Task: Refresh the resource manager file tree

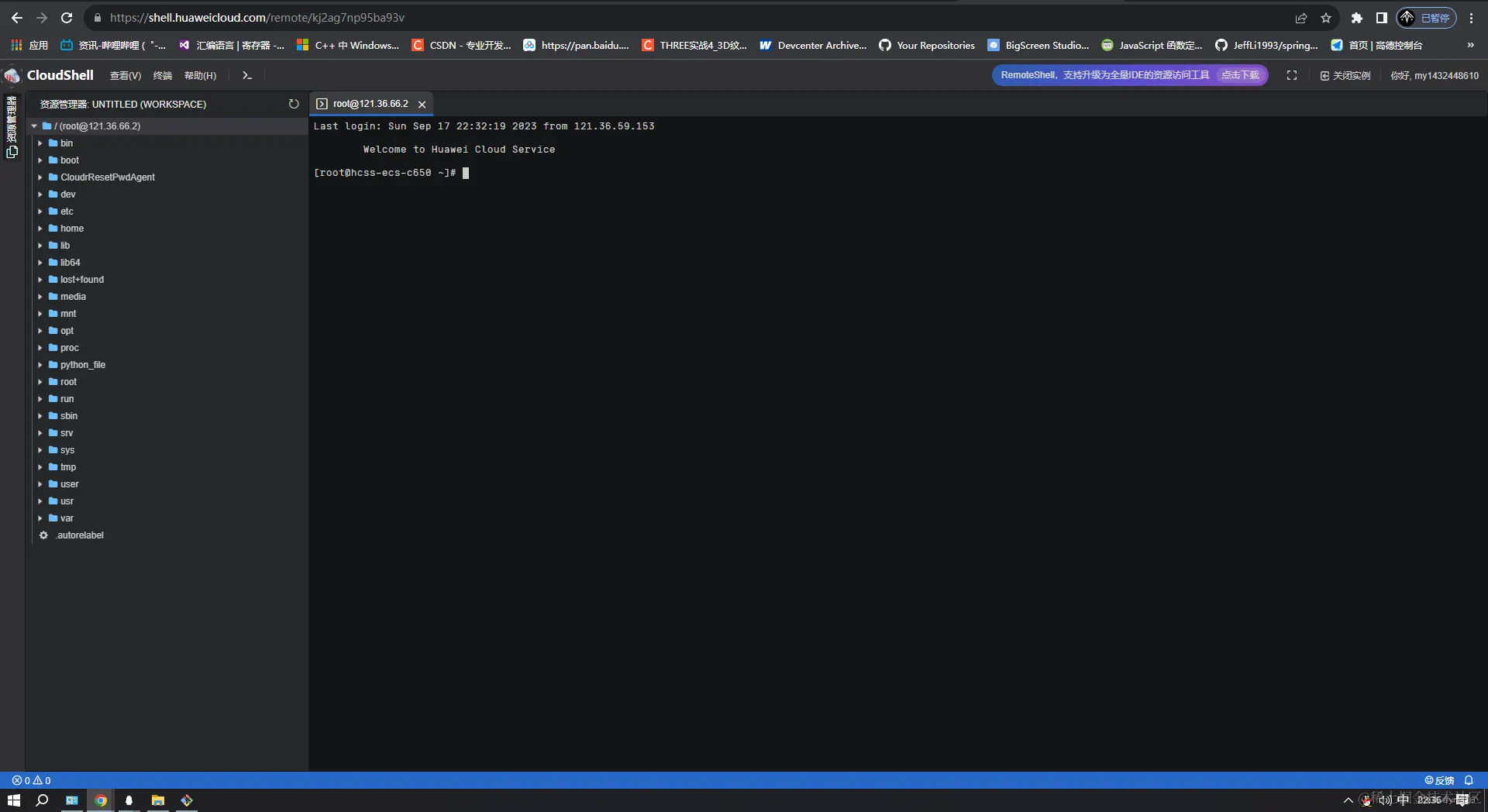Action: click(294, 104)
